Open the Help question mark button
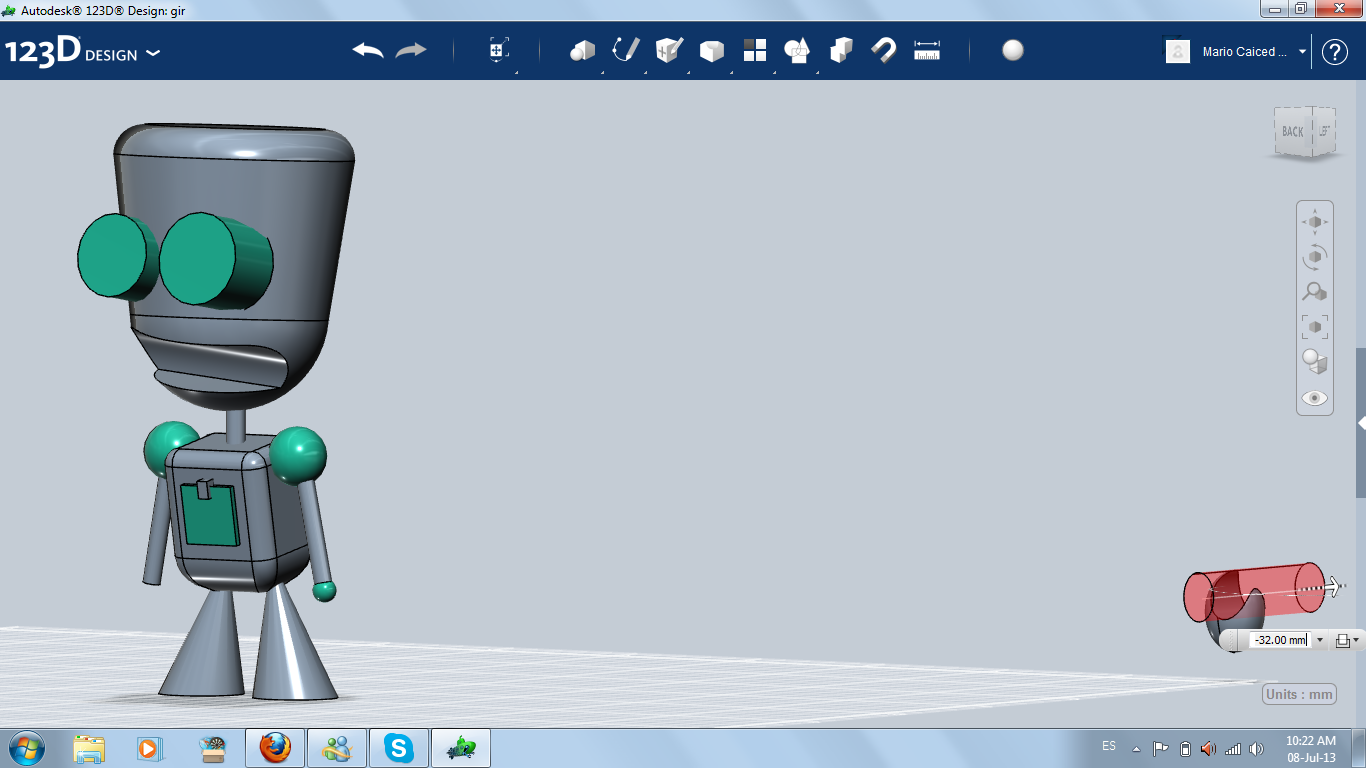The height and width of the screenshot is (768, 1366). click(1335, 52)
